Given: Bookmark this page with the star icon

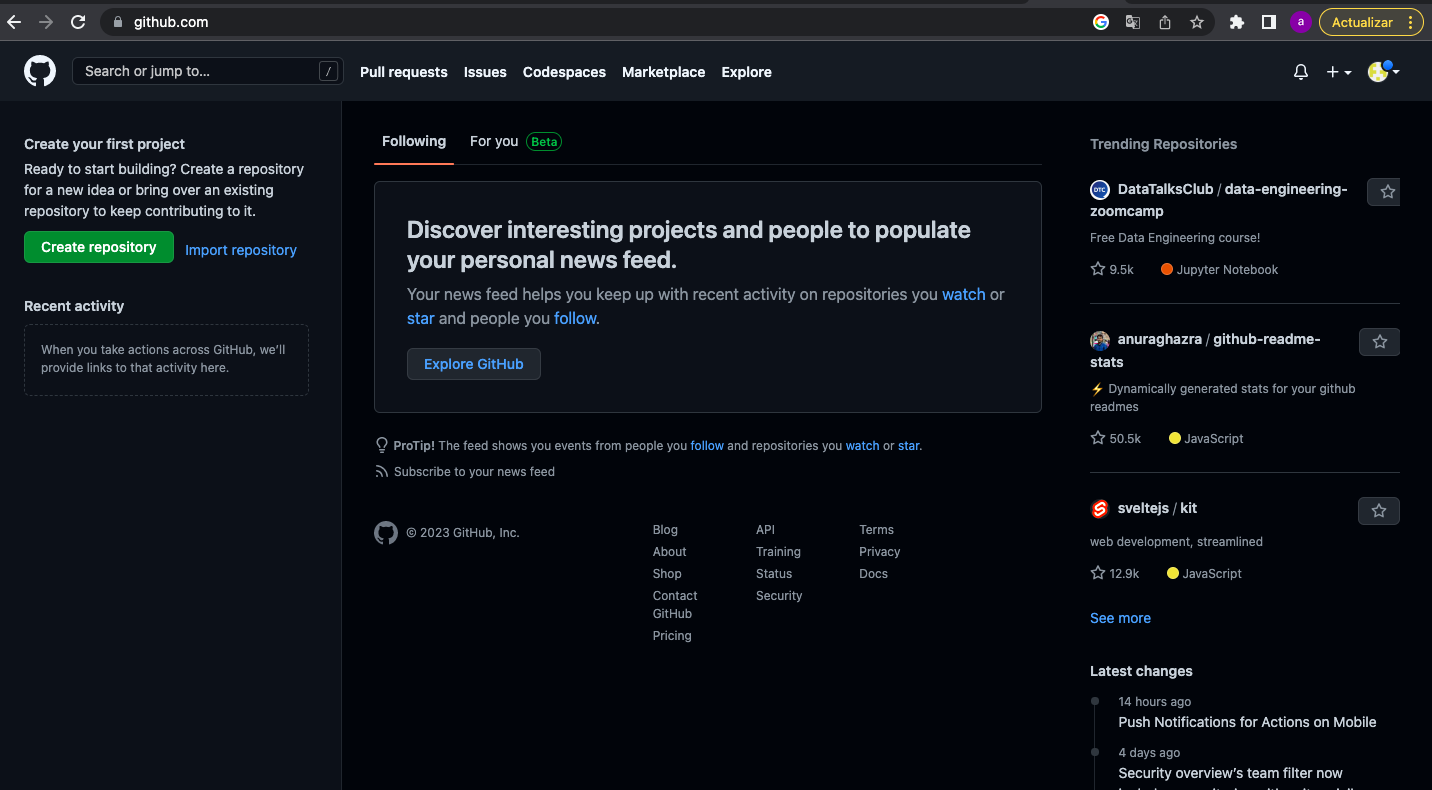Looking at the screenshot, I should (x=1196, y=22).
